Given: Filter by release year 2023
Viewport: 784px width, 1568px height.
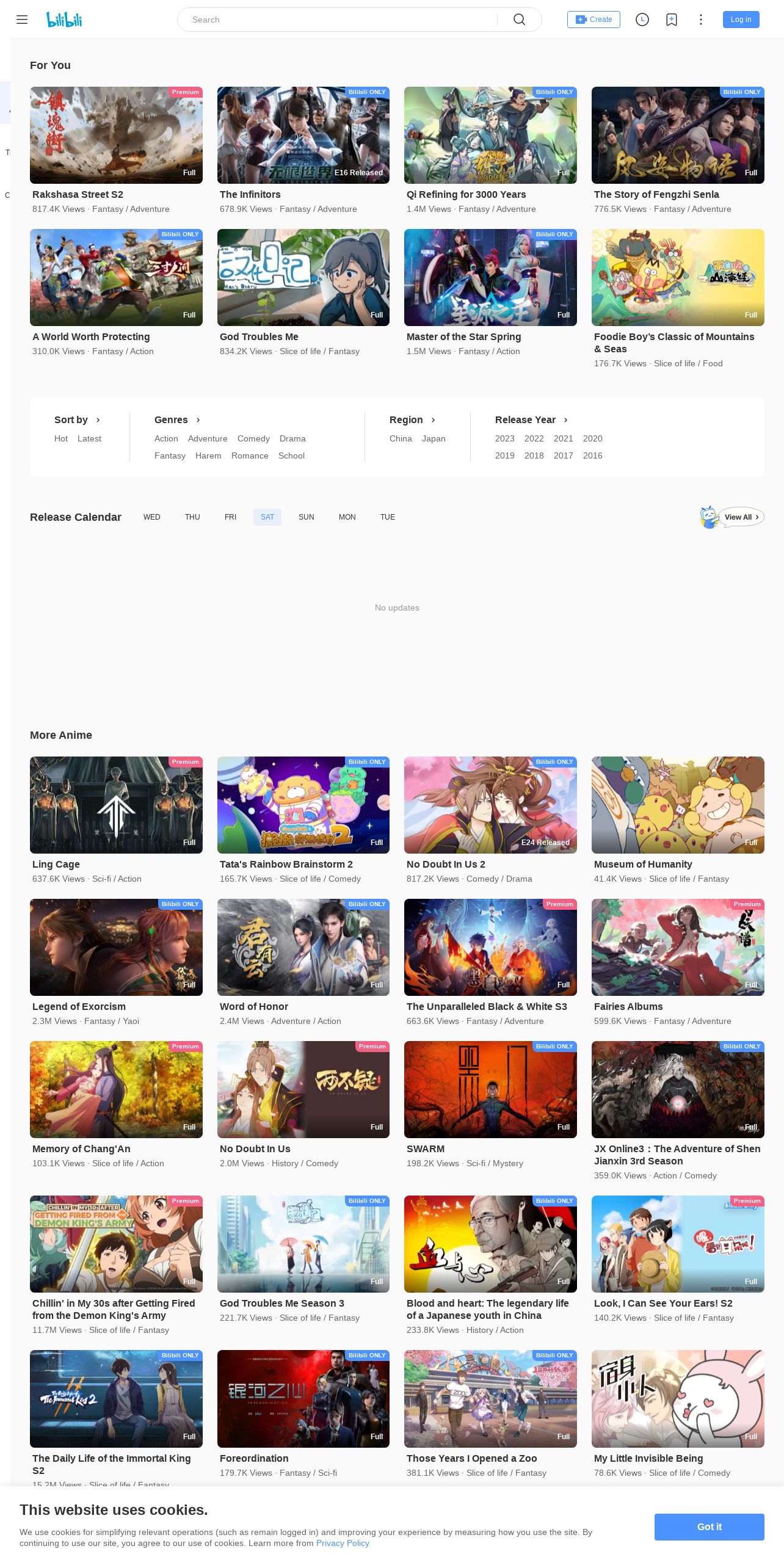Looking at the screenshot, I should (x=505, y=438).
